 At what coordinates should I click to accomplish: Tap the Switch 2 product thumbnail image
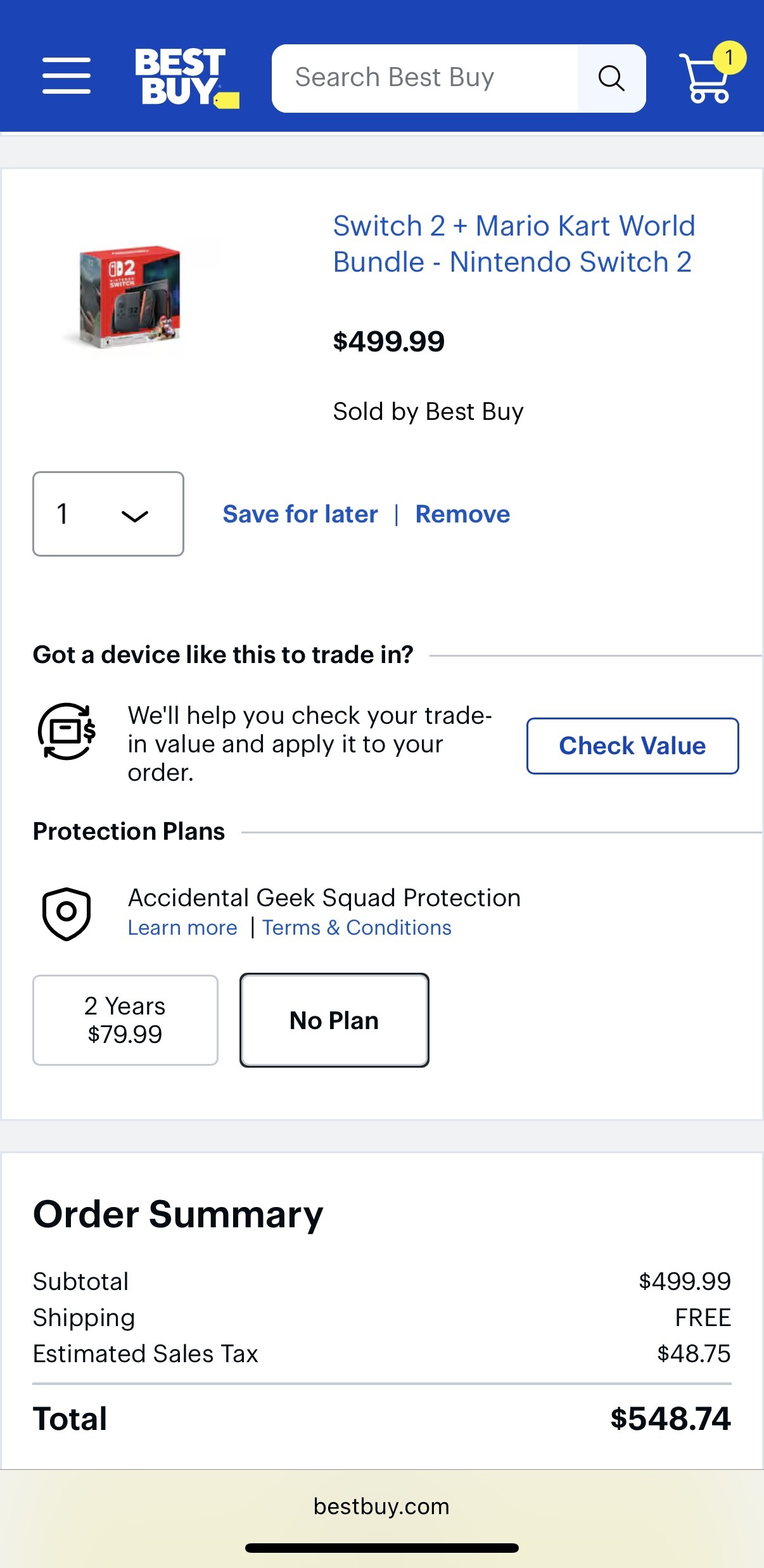[x=129, y=297]
